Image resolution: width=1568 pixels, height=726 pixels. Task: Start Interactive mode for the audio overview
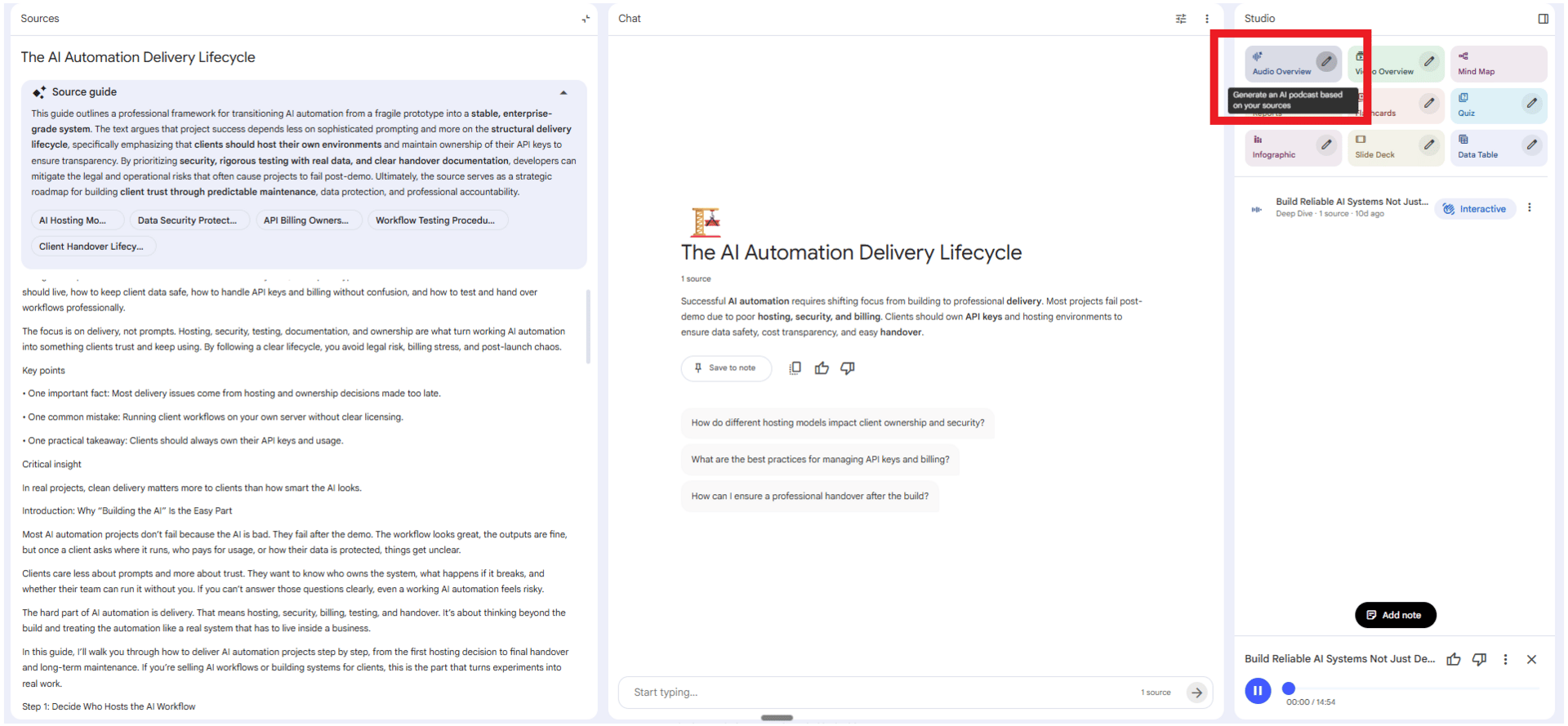point(1475,209)
